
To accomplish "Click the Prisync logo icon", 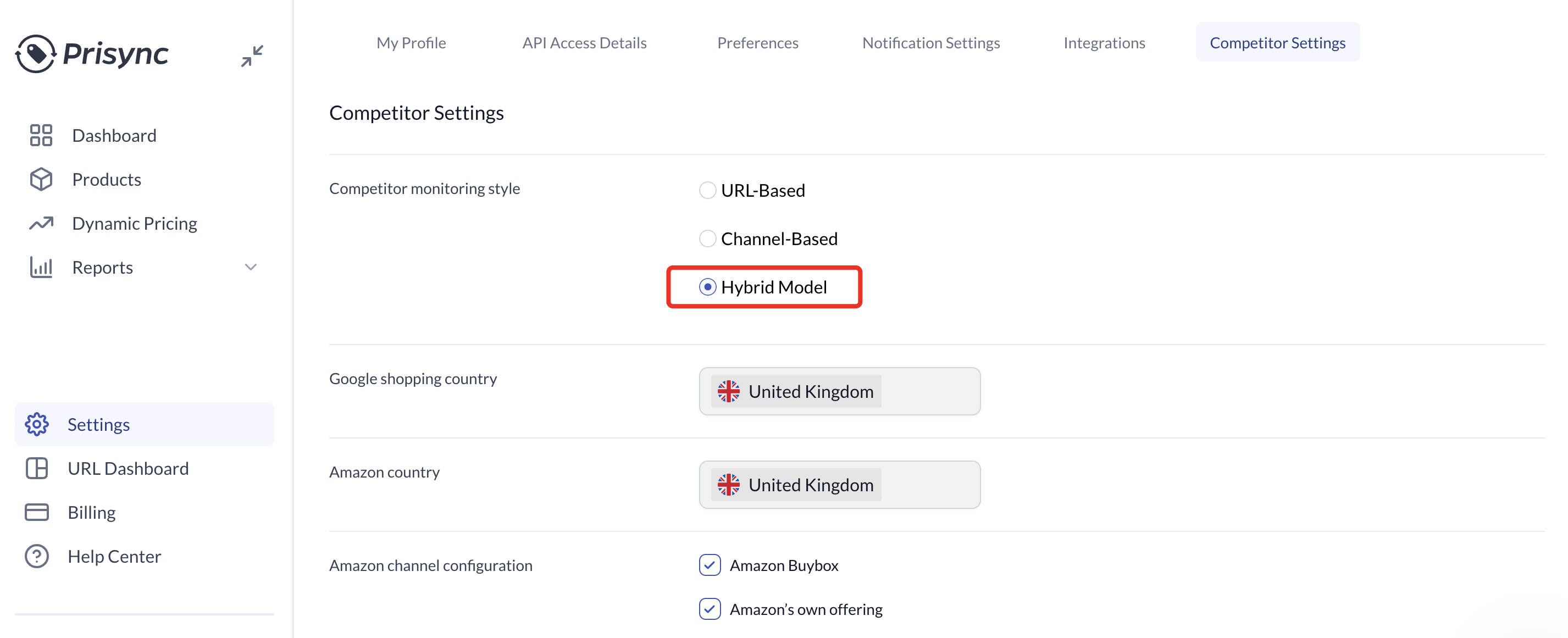I will point(35,53).
